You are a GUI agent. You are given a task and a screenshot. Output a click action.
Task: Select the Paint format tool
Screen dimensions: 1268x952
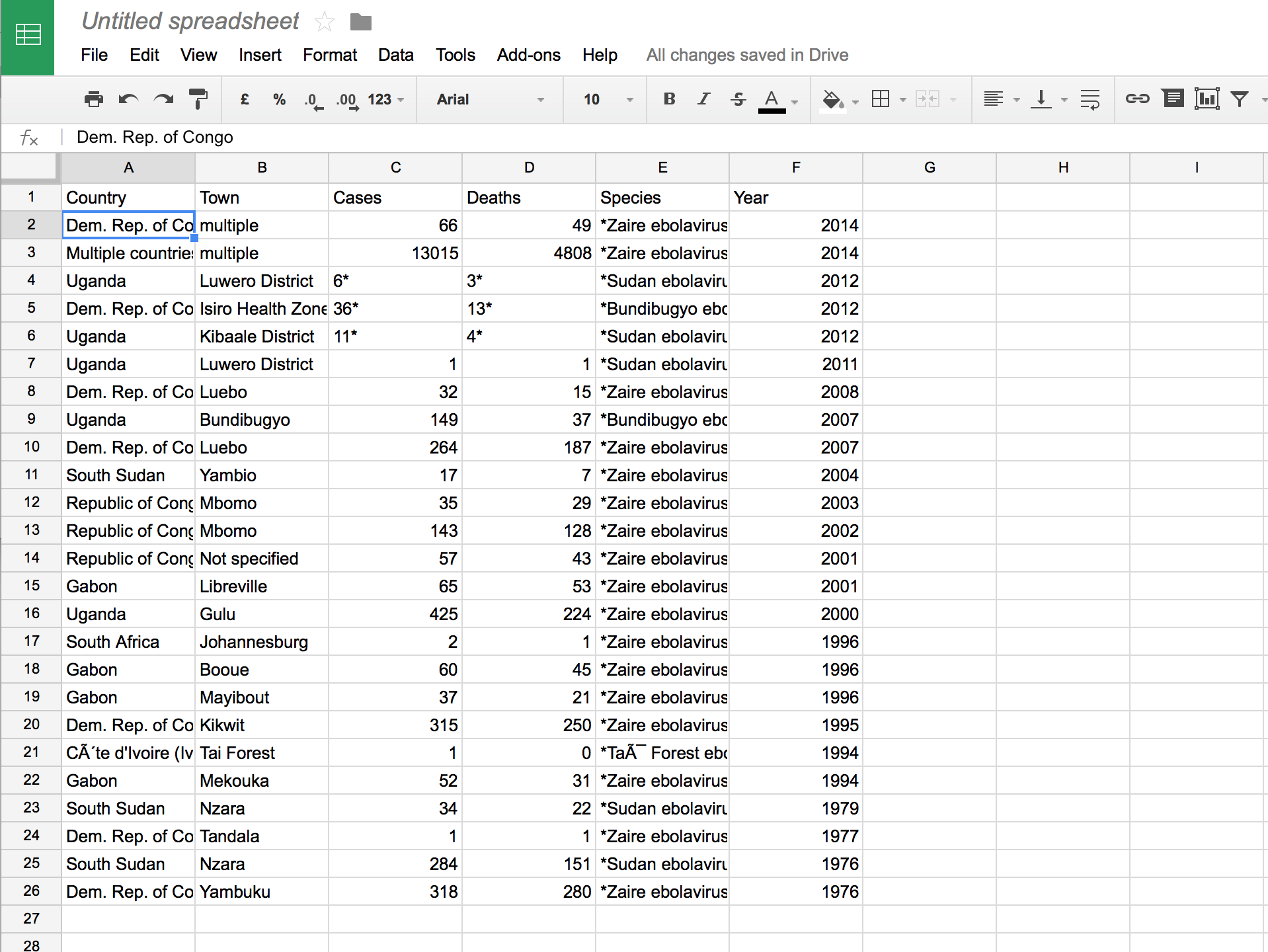[198, 99]
